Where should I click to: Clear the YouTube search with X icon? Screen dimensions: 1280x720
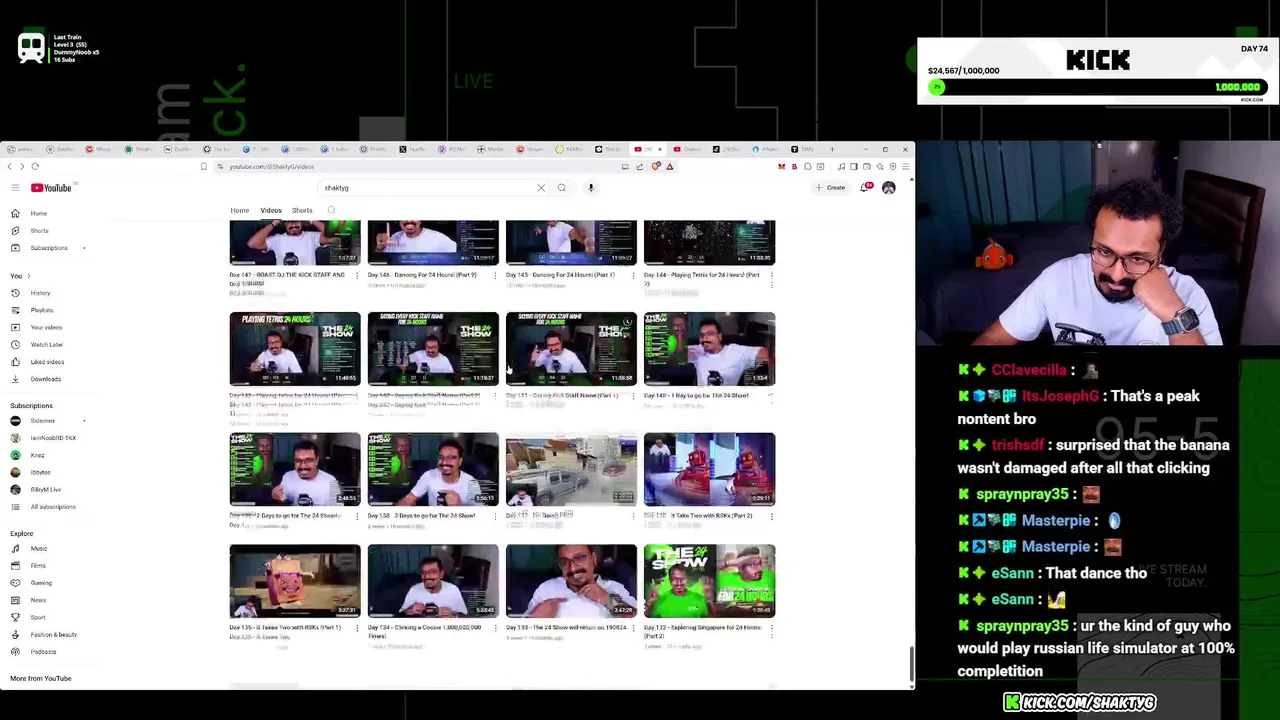pos(541,188)
